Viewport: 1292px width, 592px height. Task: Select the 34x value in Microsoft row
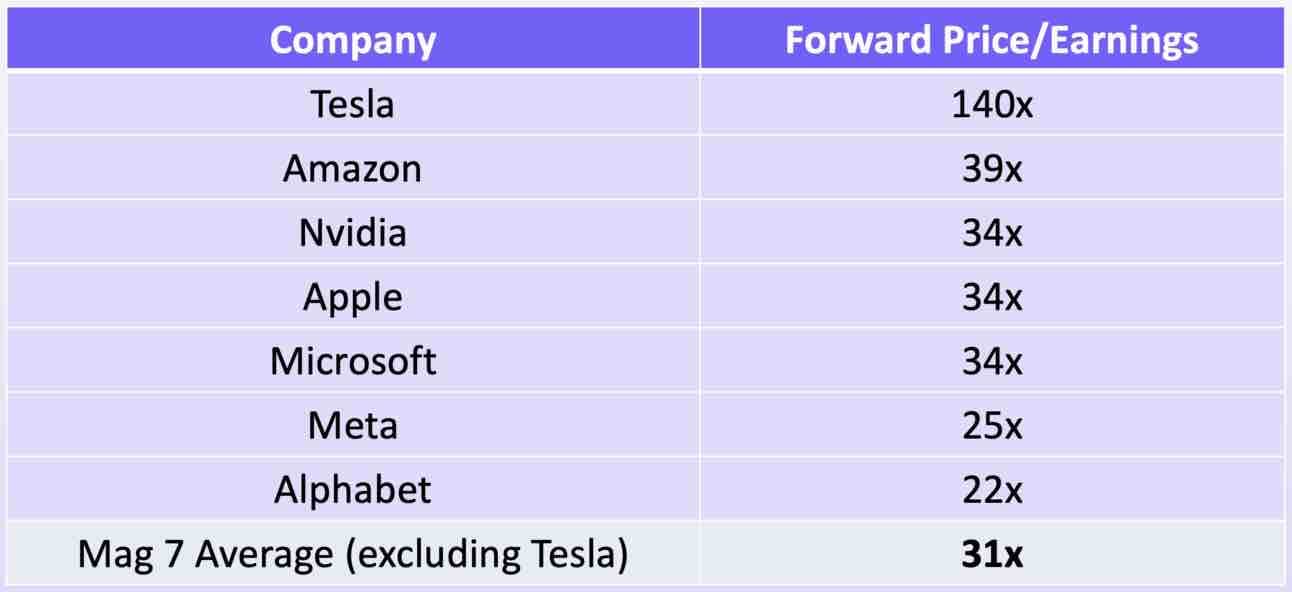(992, 361)
